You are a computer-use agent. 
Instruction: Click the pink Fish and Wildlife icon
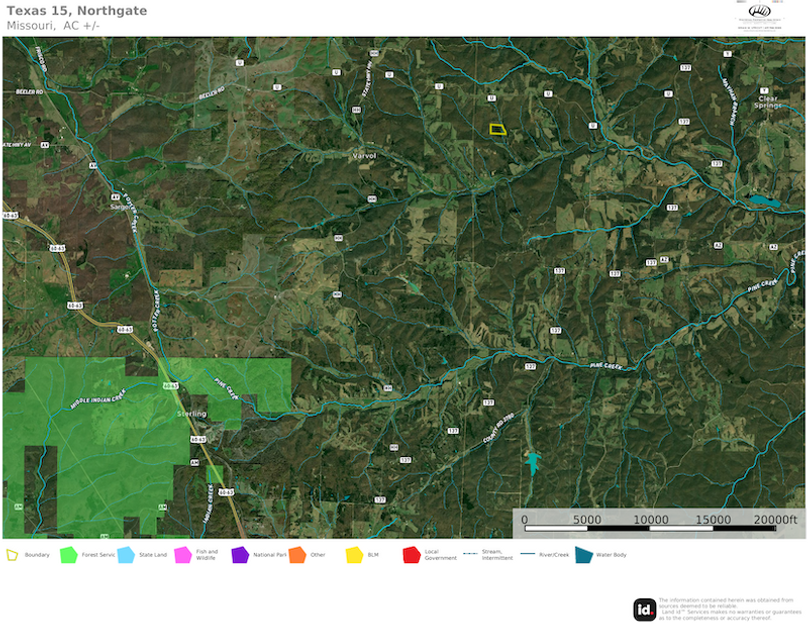coord(182,554)
